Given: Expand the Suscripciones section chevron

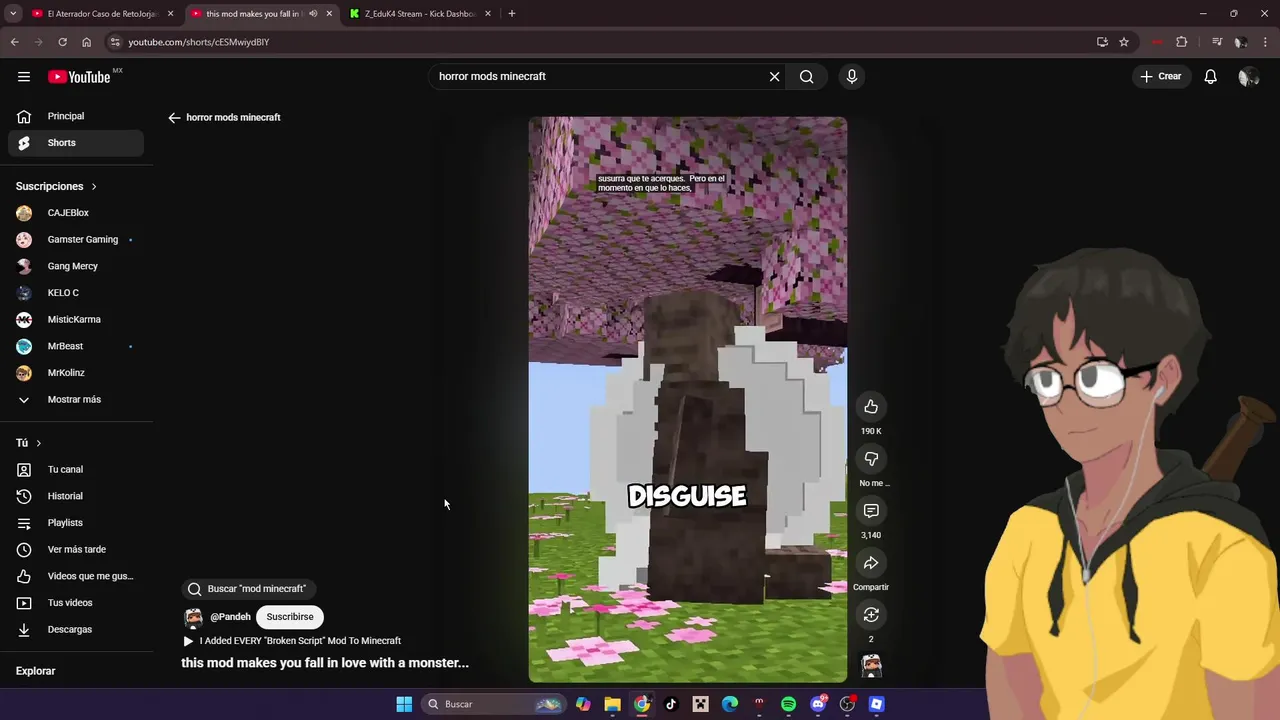Looking at the screenshot, I should (x=94, y=187).
